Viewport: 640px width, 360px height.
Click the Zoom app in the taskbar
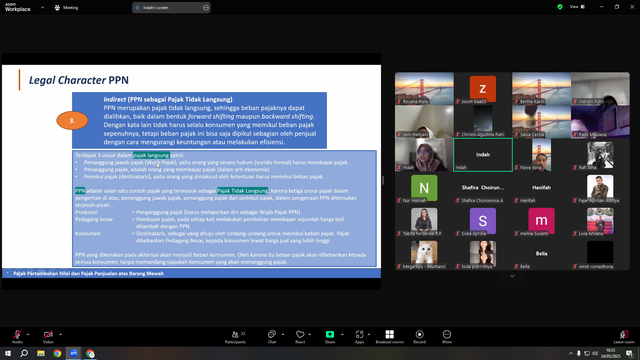coord(73,353)
